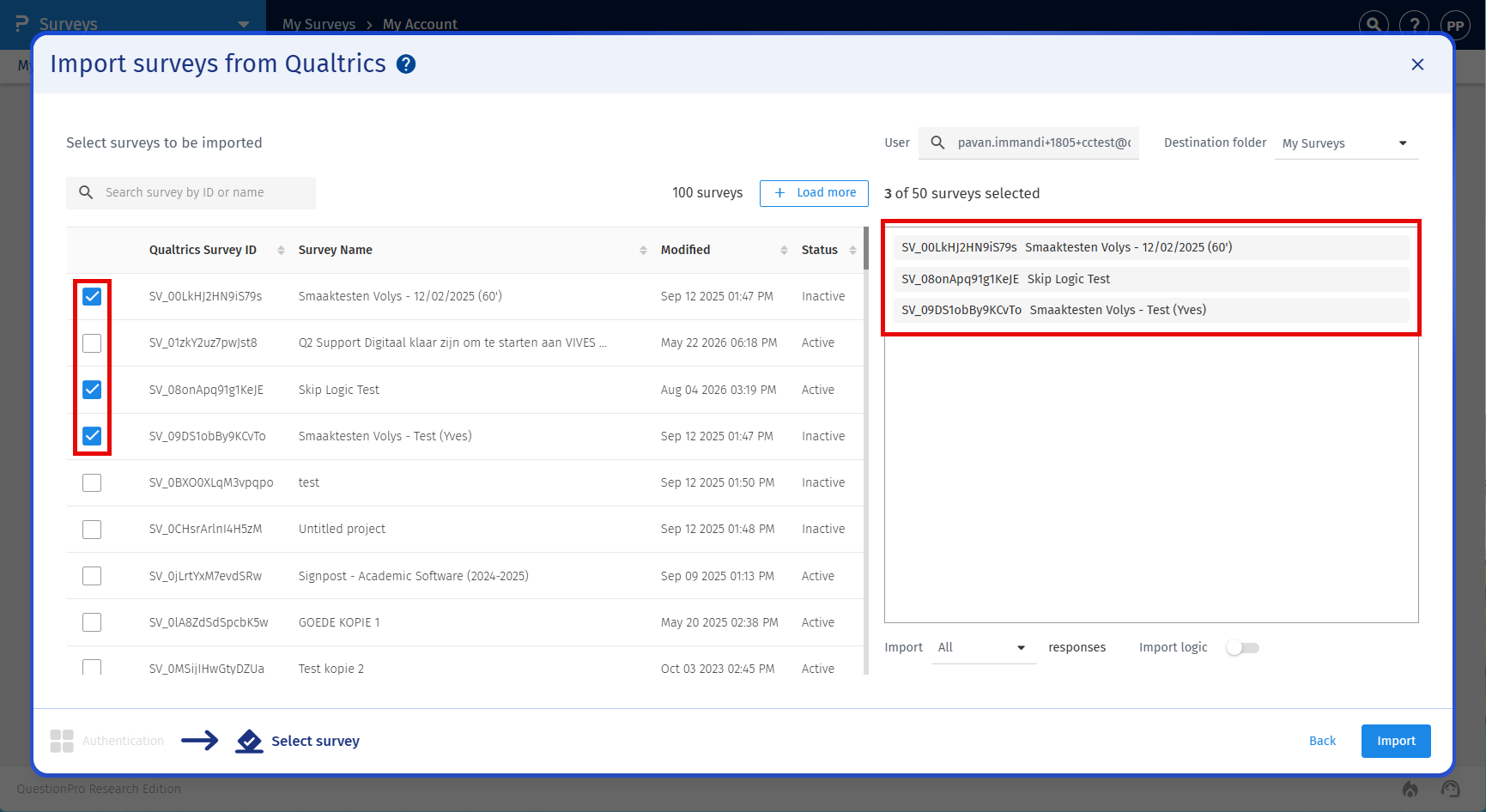This screenshot has width=1486, height=812.
Task: Sort by Survey Name column arrows
Action: [643, 250]
